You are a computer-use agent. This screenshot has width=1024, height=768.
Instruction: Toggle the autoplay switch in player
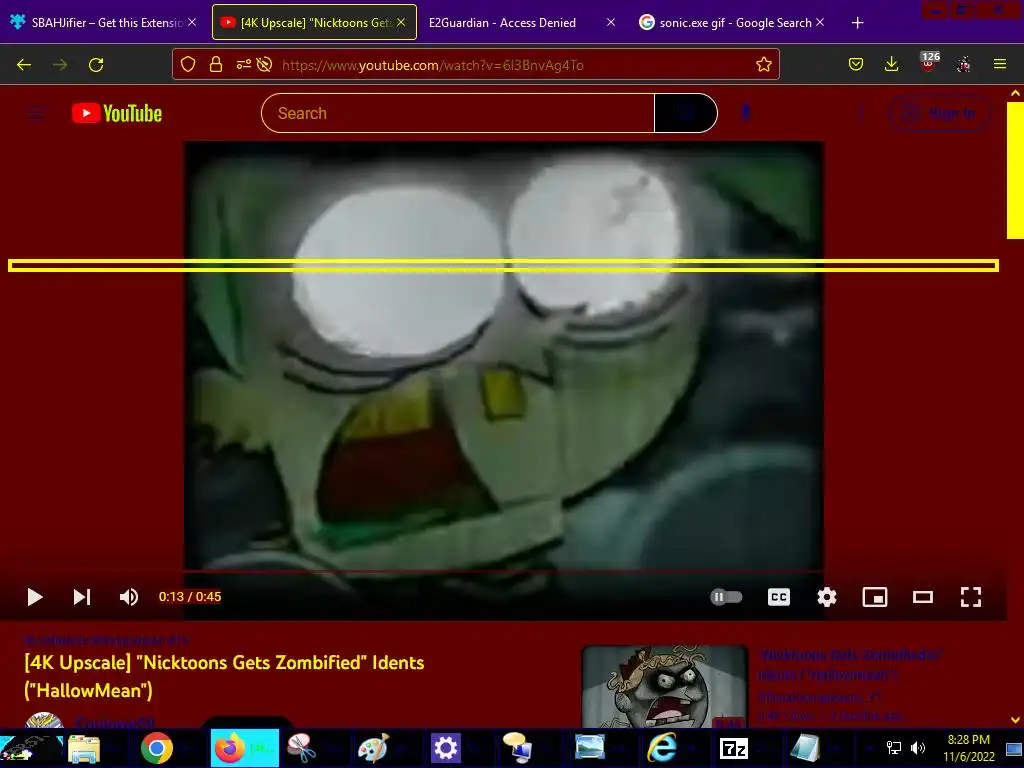point(726,597)
